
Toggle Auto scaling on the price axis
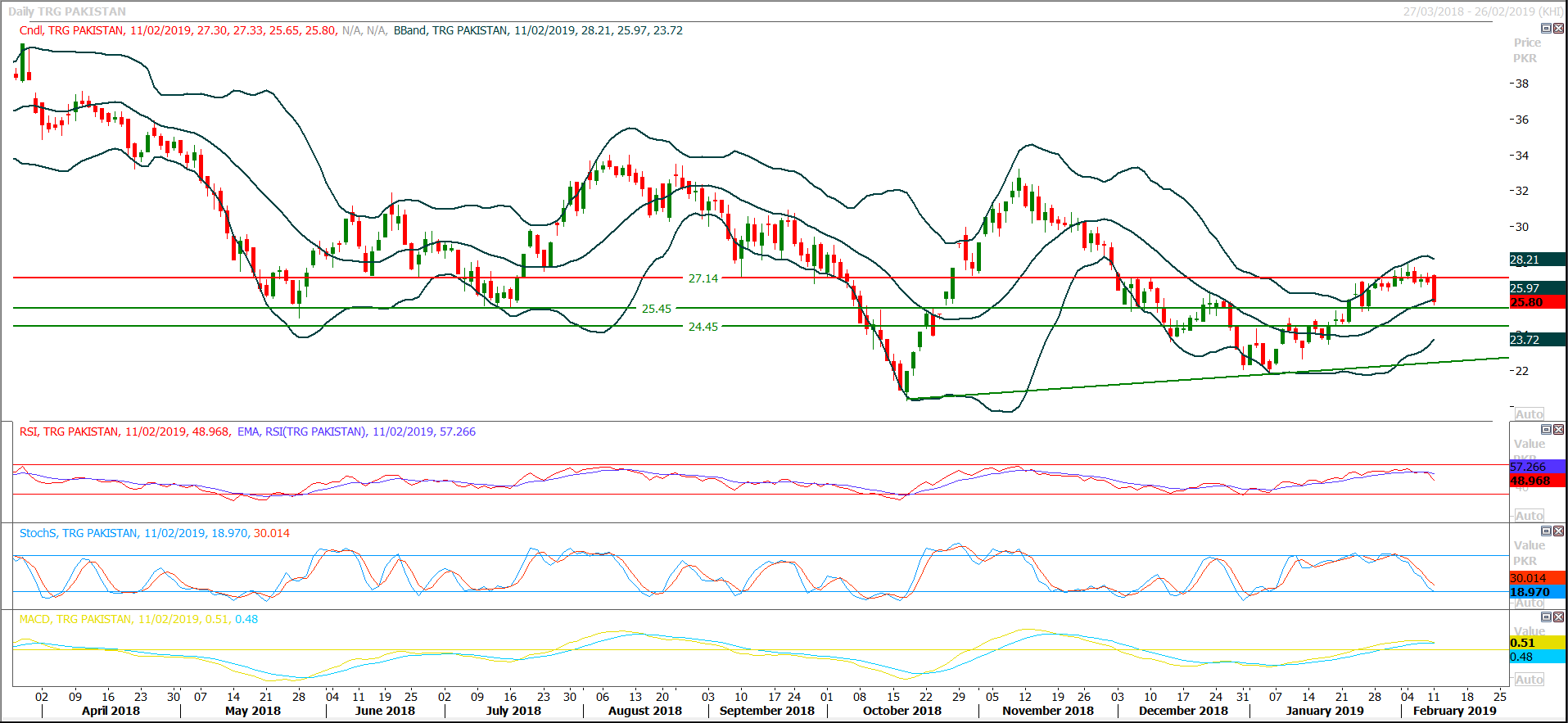[x=1529, y=413]
